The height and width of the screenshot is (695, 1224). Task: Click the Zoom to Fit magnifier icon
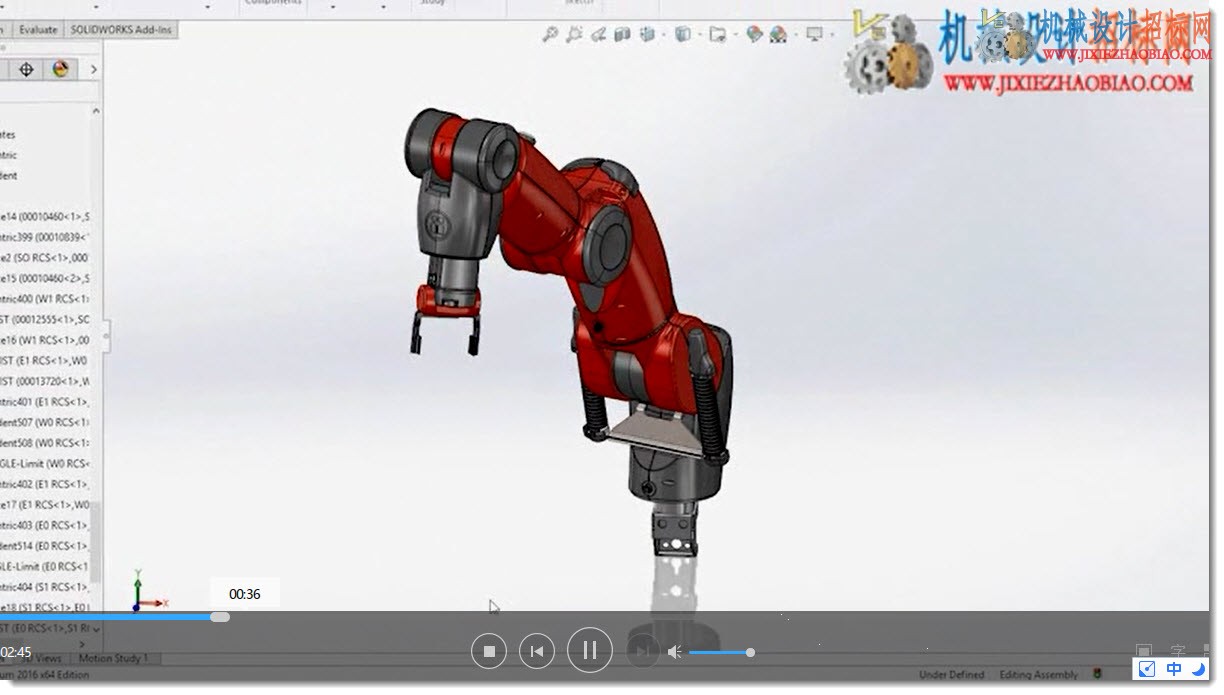[550, 35]
